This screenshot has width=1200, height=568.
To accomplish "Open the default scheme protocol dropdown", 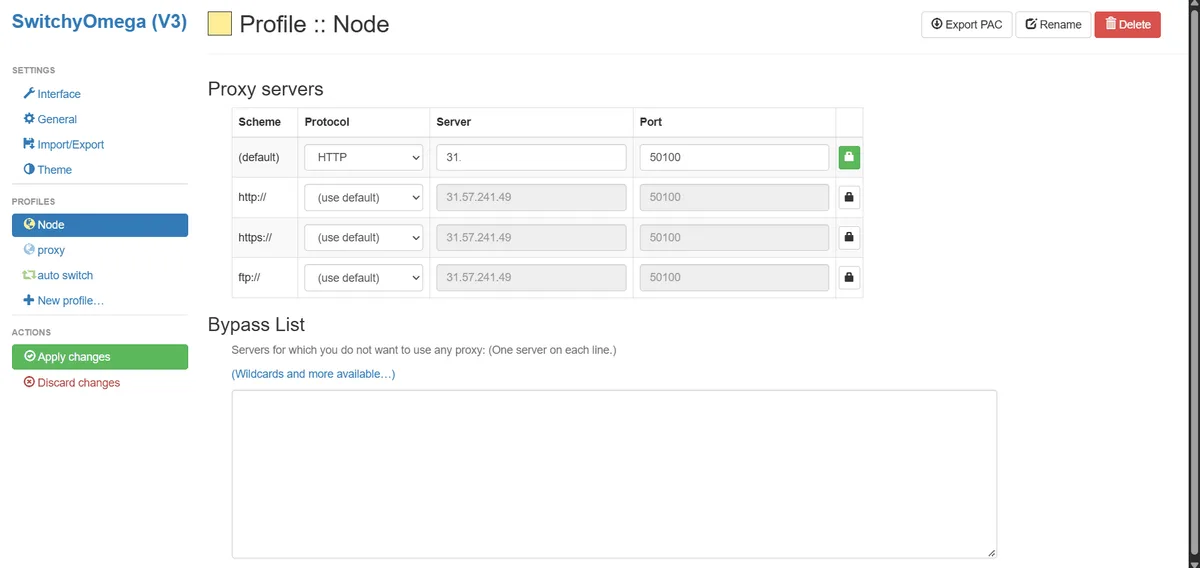I will [x=364, y=157].
